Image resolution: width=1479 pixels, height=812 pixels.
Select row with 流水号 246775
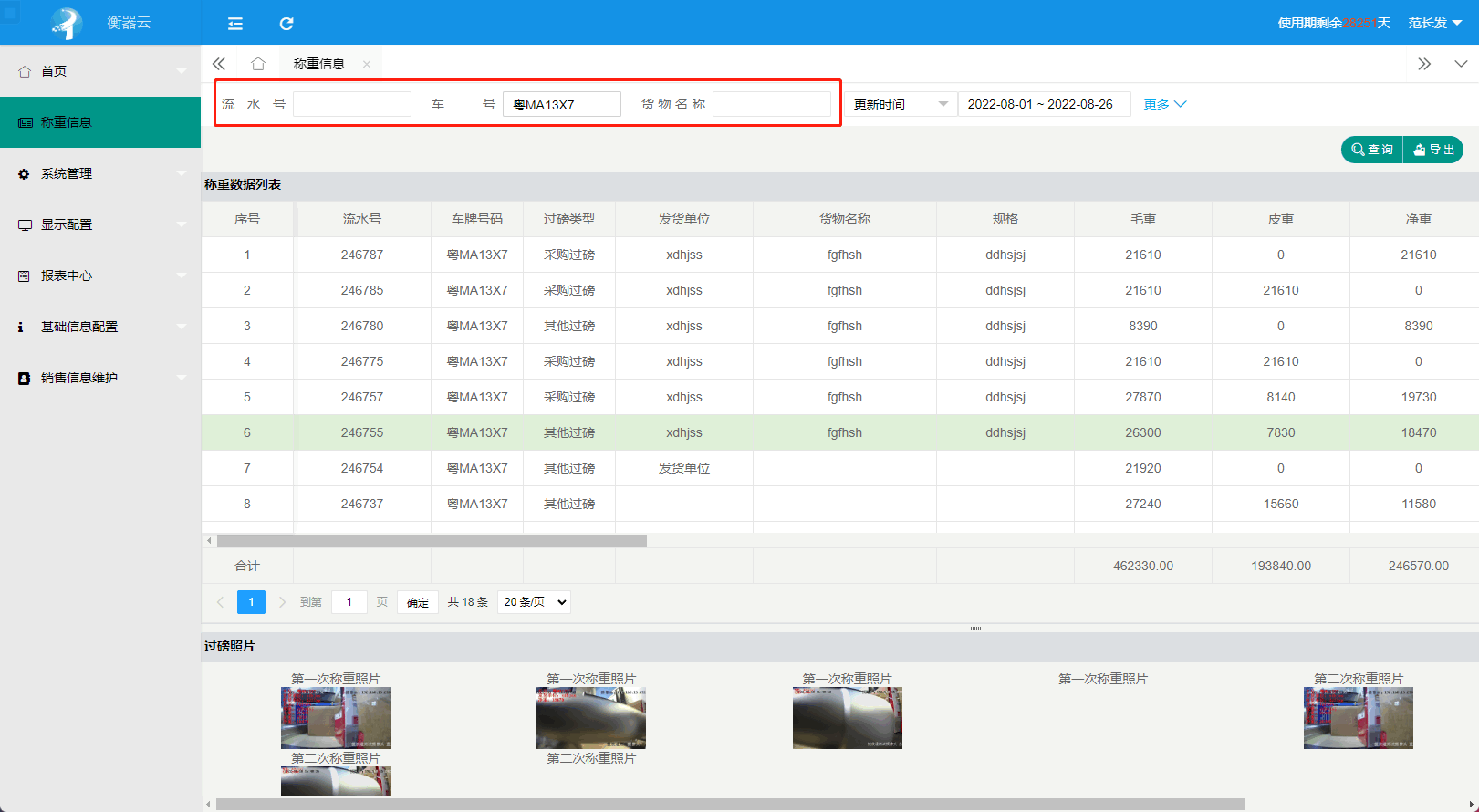pyautogui.click(x=839, y=361)
